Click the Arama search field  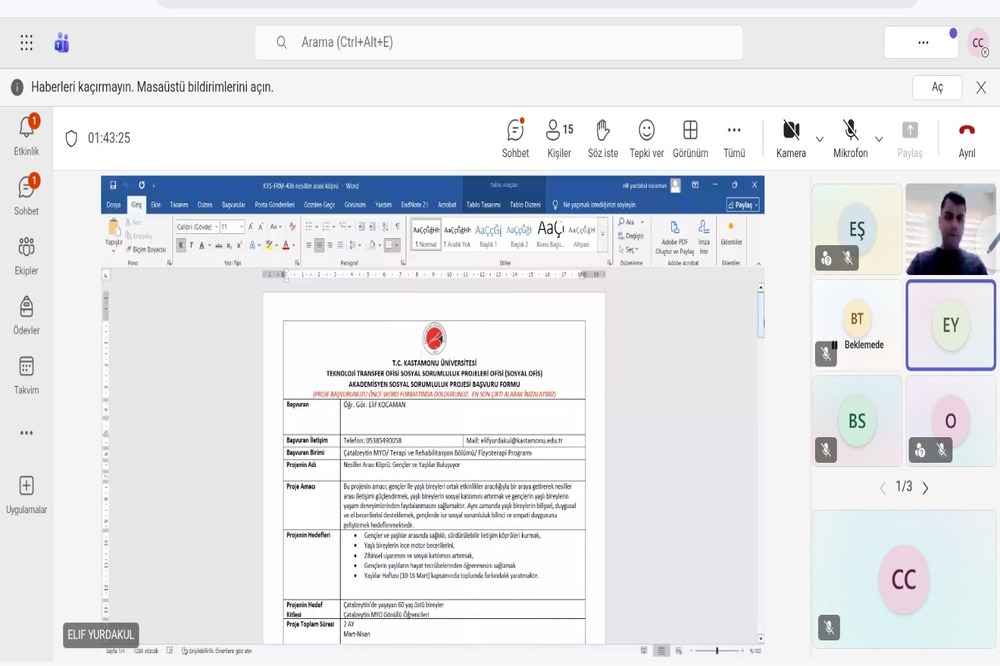pos(499,43)
